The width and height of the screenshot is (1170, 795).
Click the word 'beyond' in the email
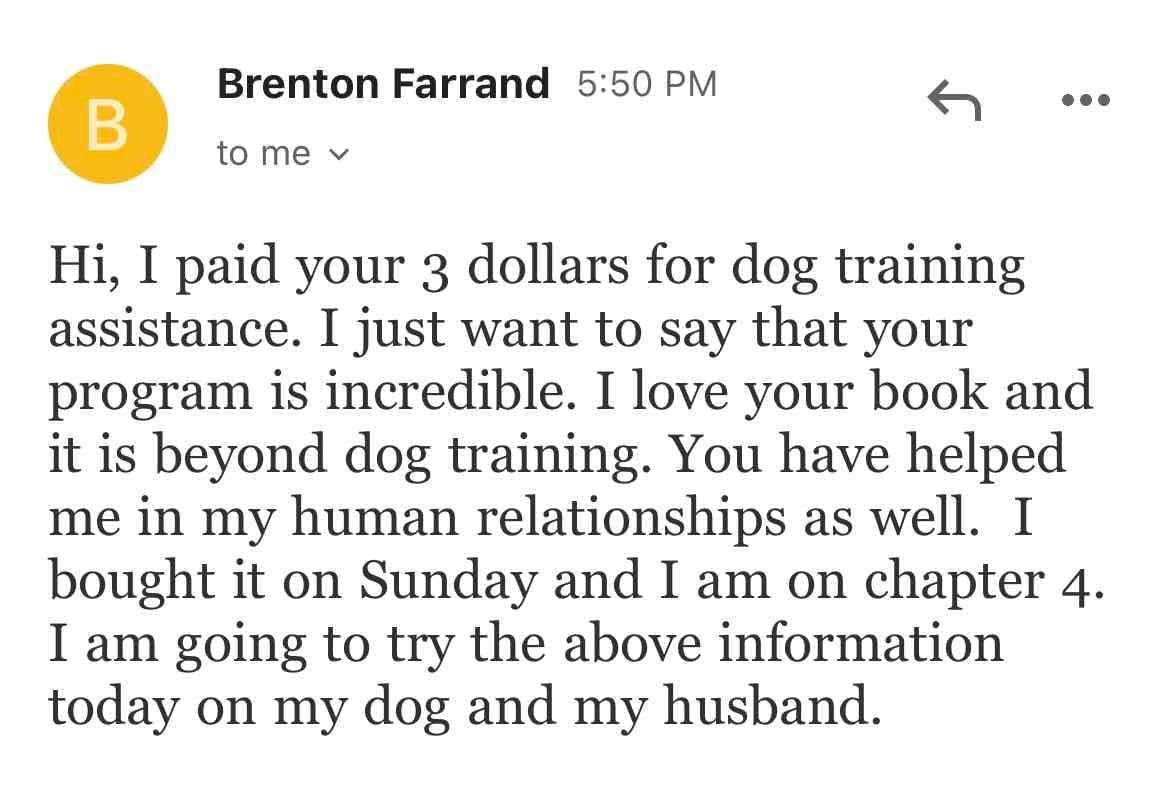(240, 457)
